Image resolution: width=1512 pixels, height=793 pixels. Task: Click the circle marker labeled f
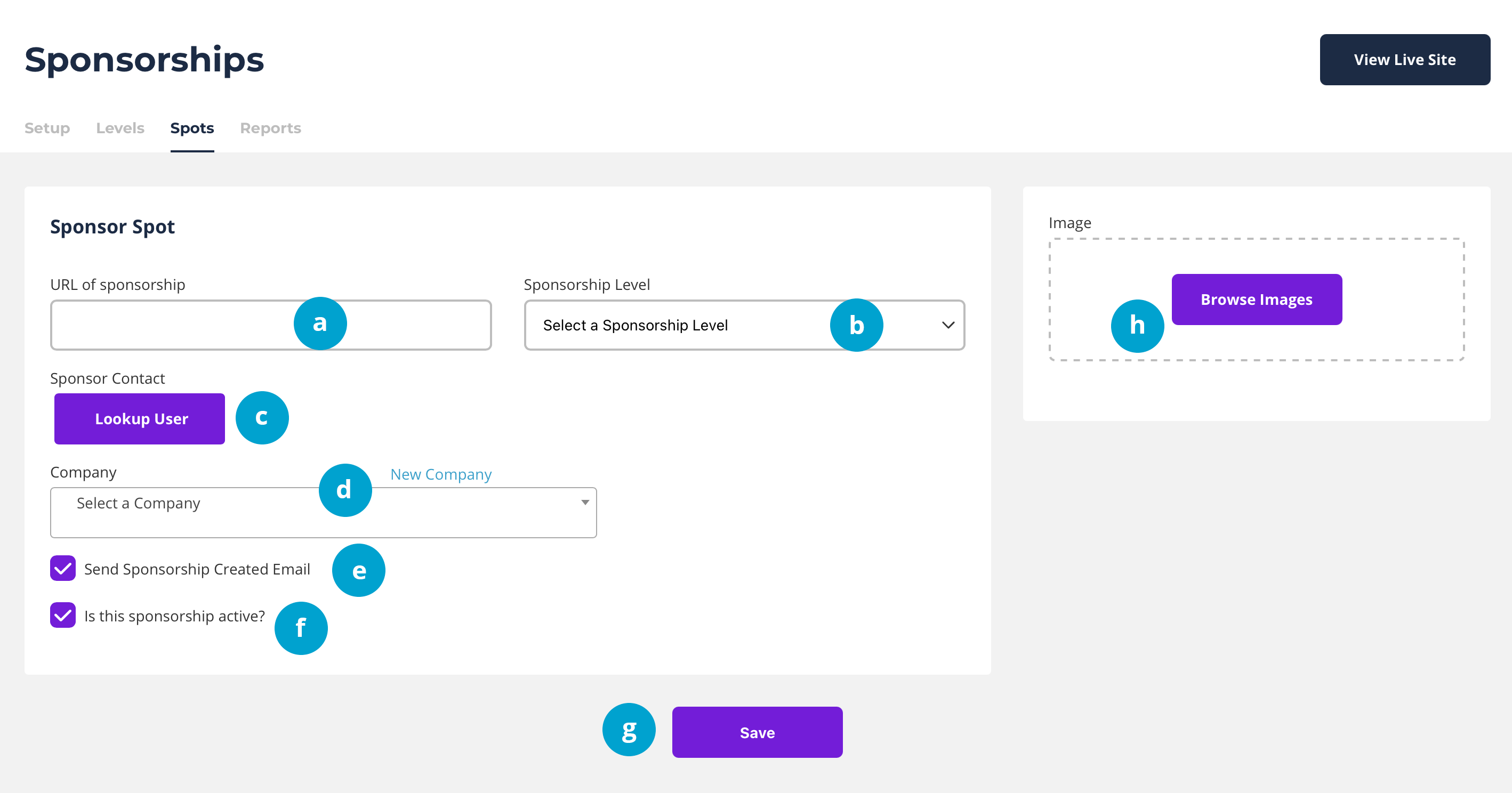[301, 628]
